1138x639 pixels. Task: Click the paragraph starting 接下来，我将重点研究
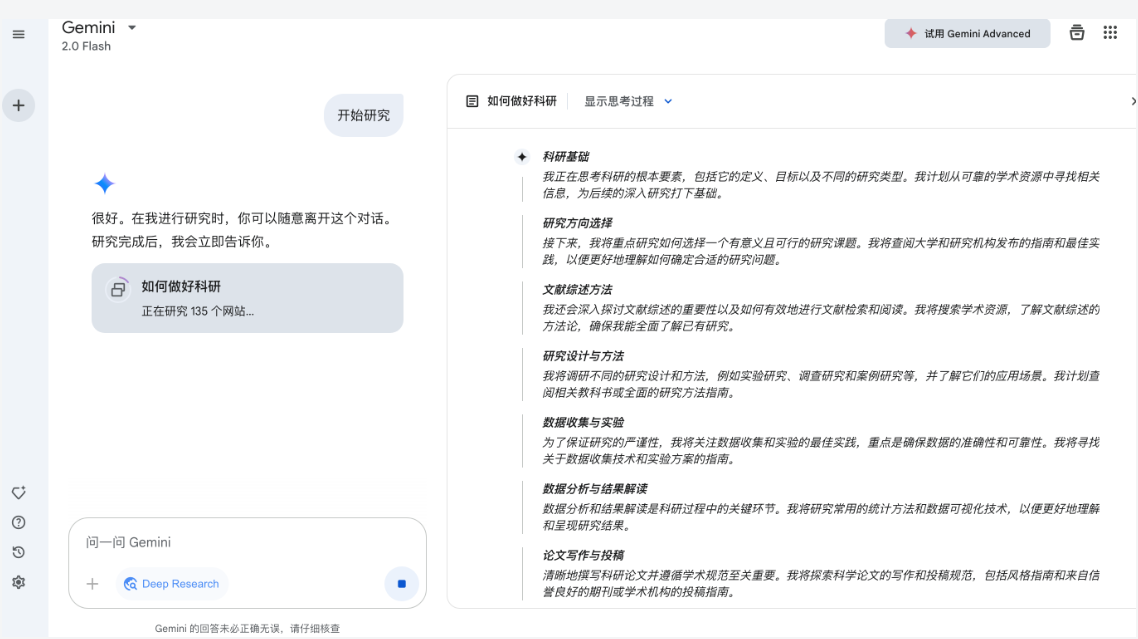[821, 251]
